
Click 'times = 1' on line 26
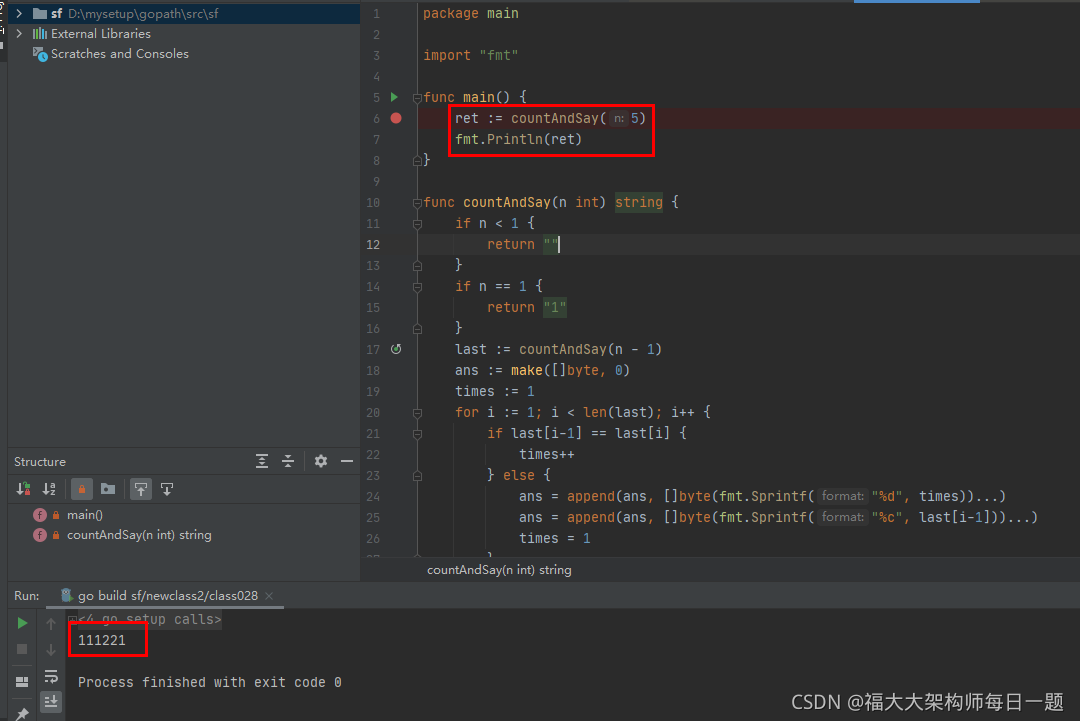point(554,539)
